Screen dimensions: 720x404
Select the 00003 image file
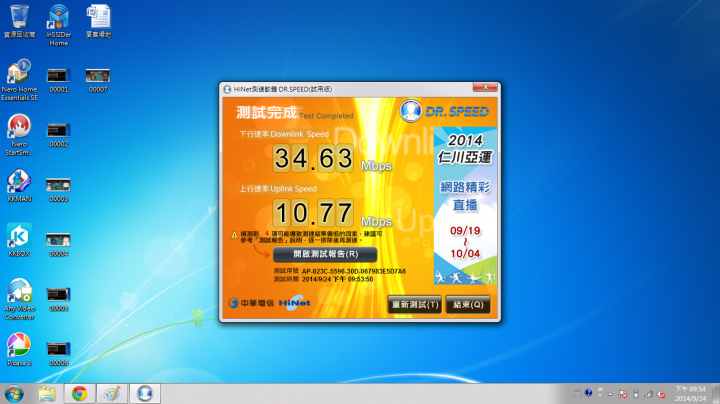[58, 190]
